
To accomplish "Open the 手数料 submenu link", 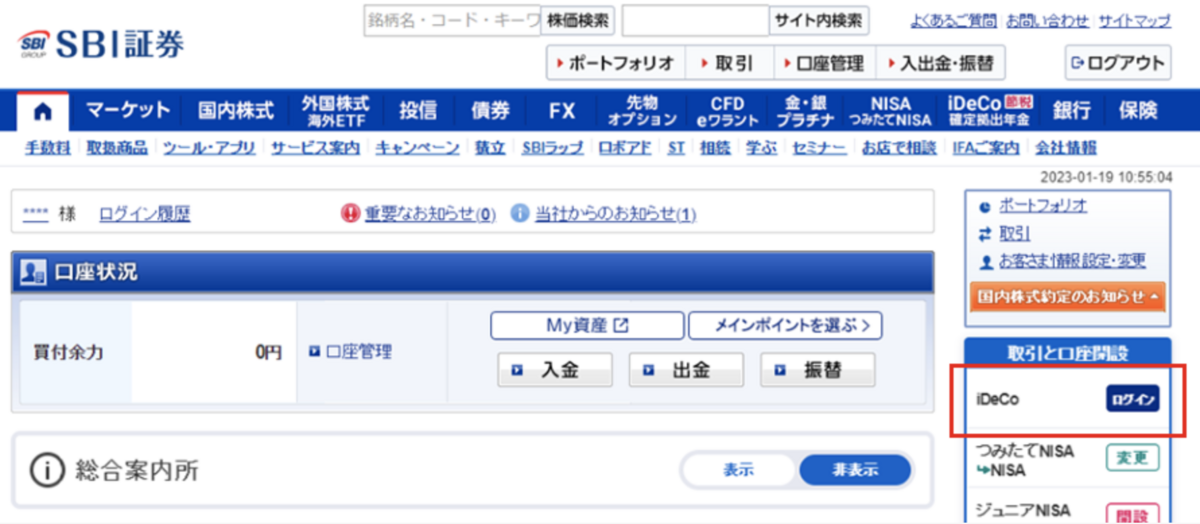I will click(47, 148).
